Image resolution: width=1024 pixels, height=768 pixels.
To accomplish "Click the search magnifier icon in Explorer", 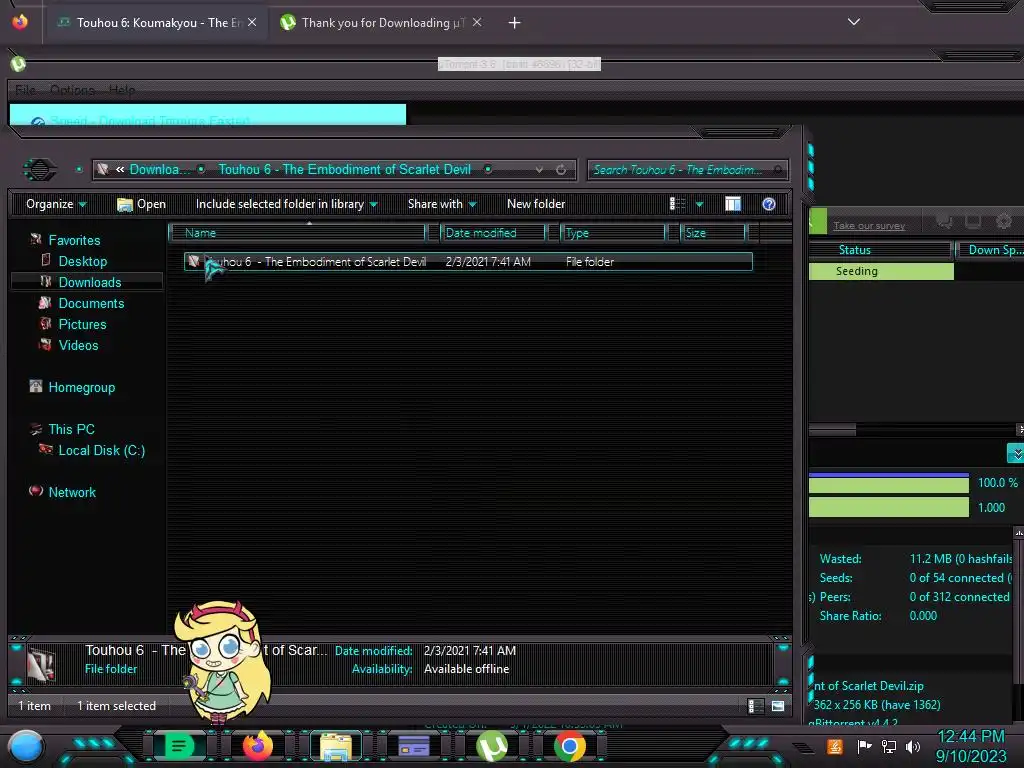I will 777,170.
